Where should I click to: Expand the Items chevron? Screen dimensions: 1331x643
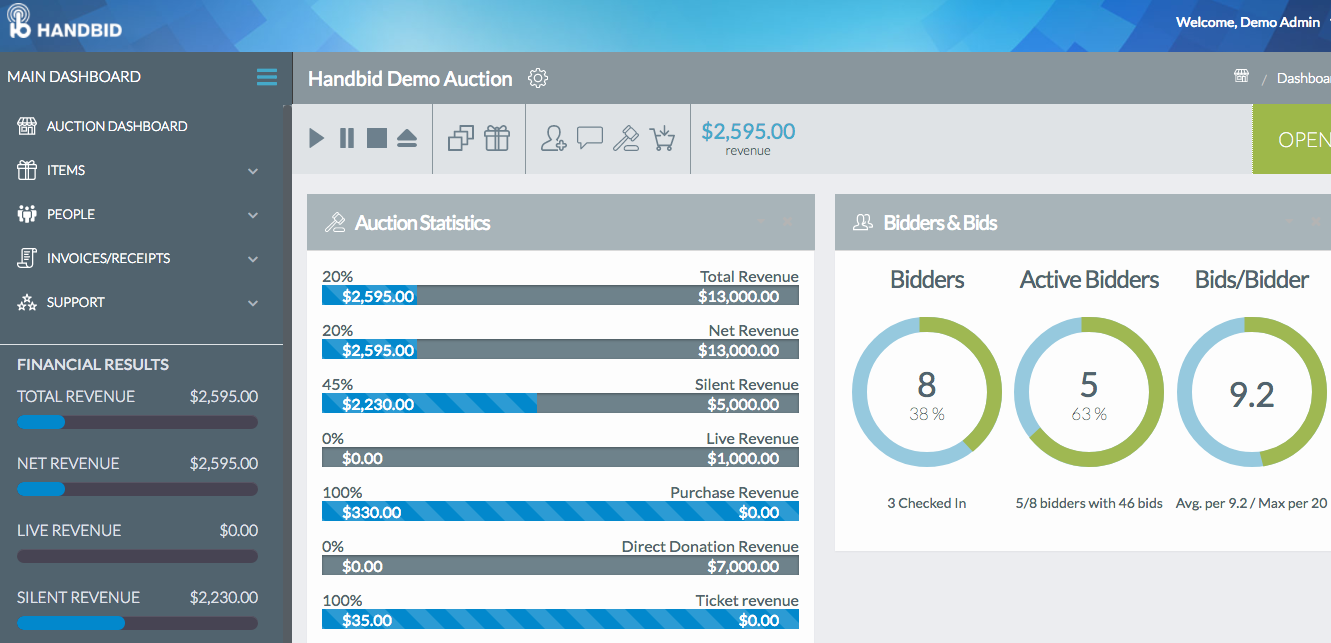(253, 171)
